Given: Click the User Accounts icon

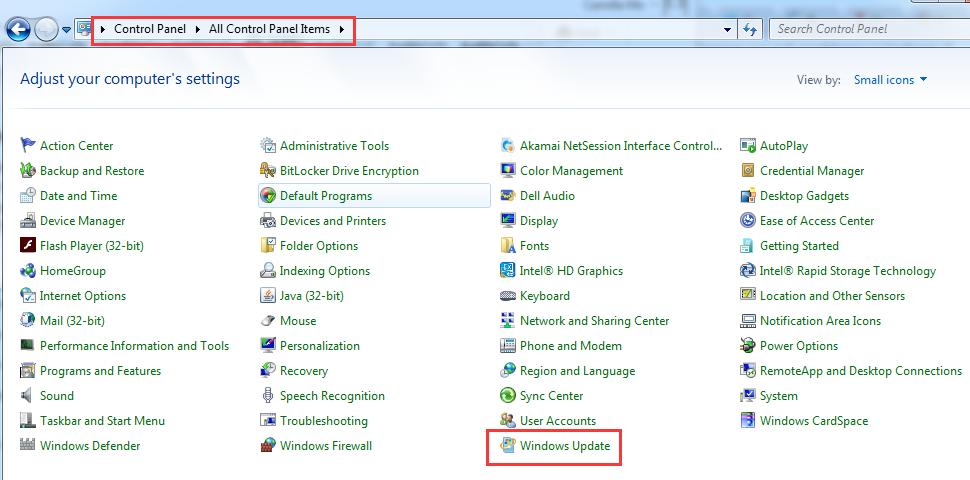Looking at the screenshot, I should pos(508,421).
